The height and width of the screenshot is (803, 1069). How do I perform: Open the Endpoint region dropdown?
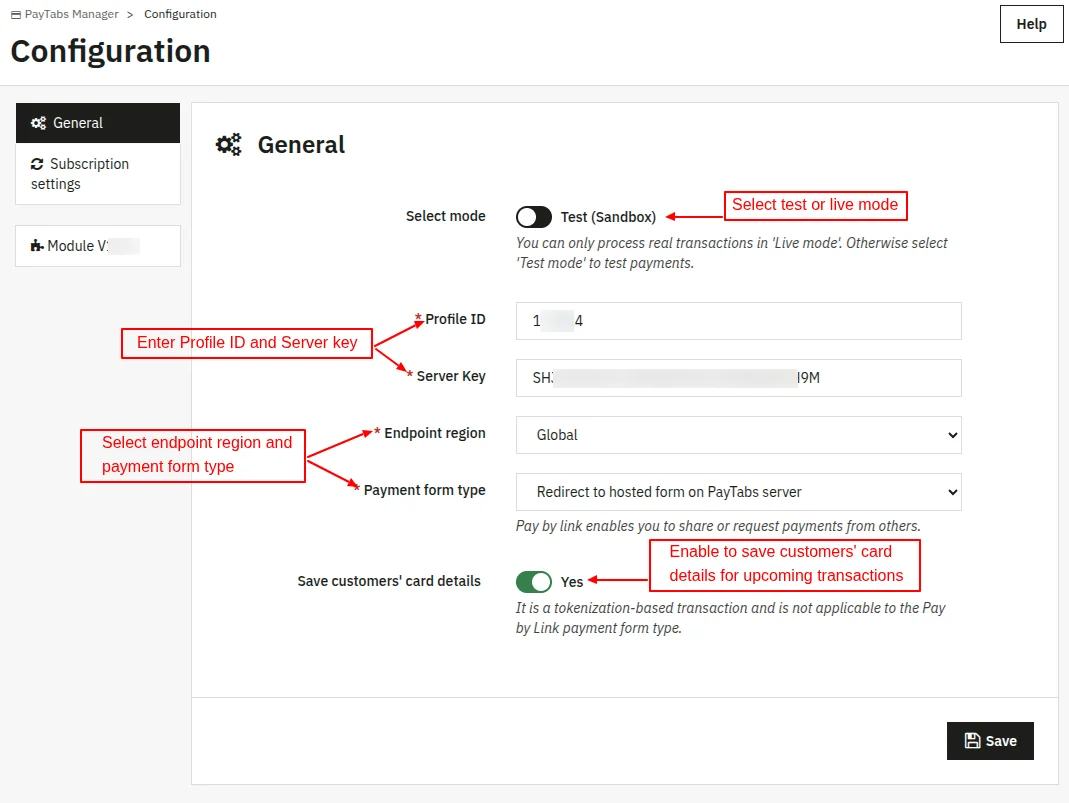pyautogui.click(x=738, y=435)
